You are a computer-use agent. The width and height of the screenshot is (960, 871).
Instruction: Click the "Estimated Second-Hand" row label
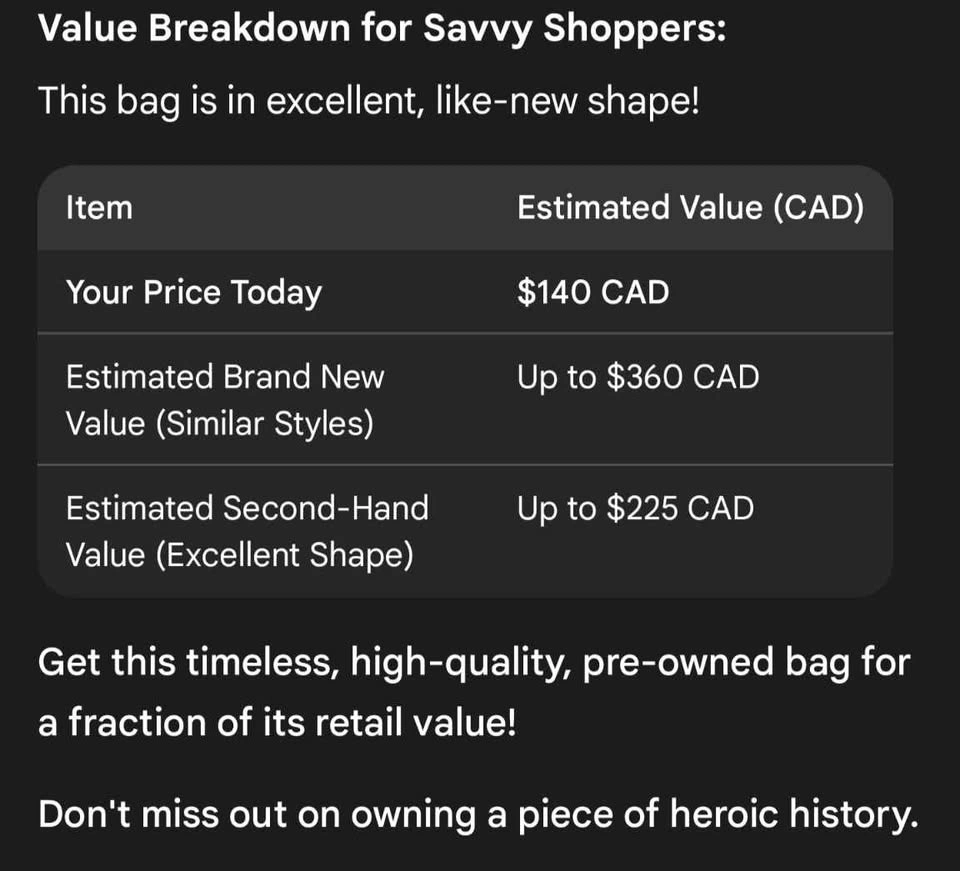[247, 508]
